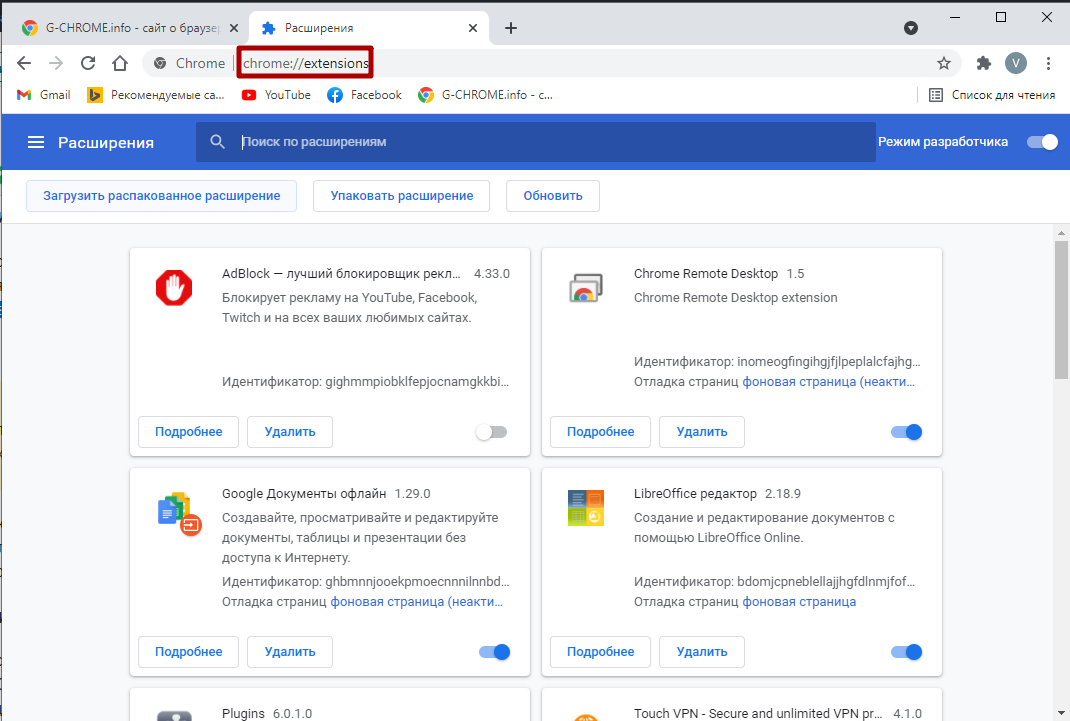Open the G-CHROME.info bookmark
This screenshot has height=721, width=1070.
pos(485,95)
